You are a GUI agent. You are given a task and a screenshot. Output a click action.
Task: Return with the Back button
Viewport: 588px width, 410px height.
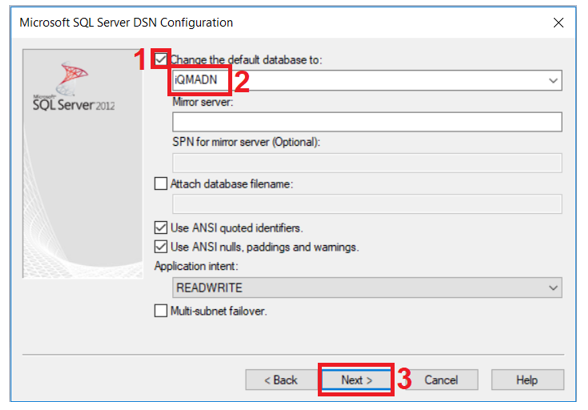[281, 380]
